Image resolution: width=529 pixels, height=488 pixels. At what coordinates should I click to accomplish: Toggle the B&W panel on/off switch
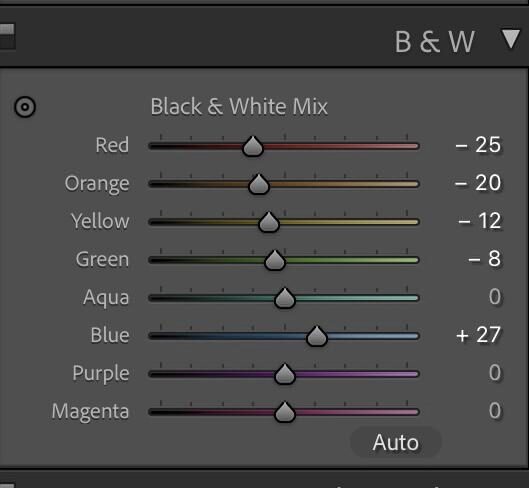(x=7, y=36)
